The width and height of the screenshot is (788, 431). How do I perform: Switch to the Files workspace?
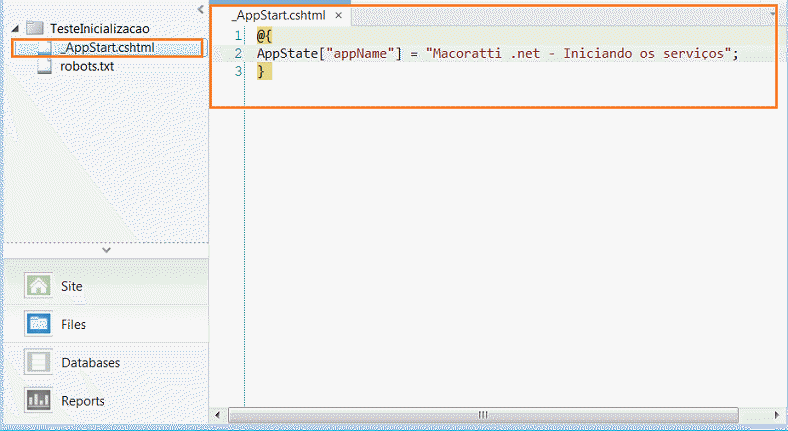coord(106,325)
